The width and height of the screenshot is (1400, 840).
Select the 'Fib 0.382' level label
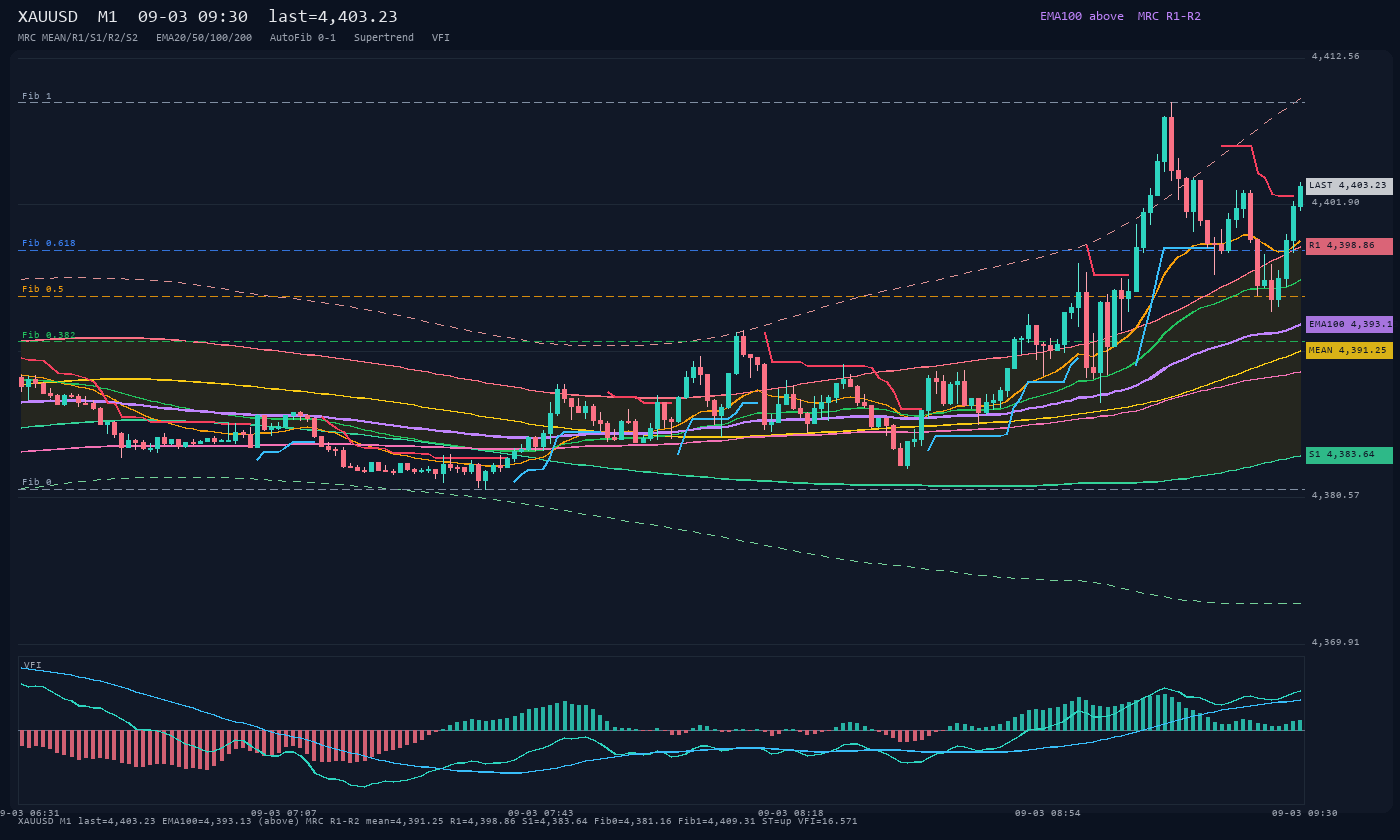(49, 335)
